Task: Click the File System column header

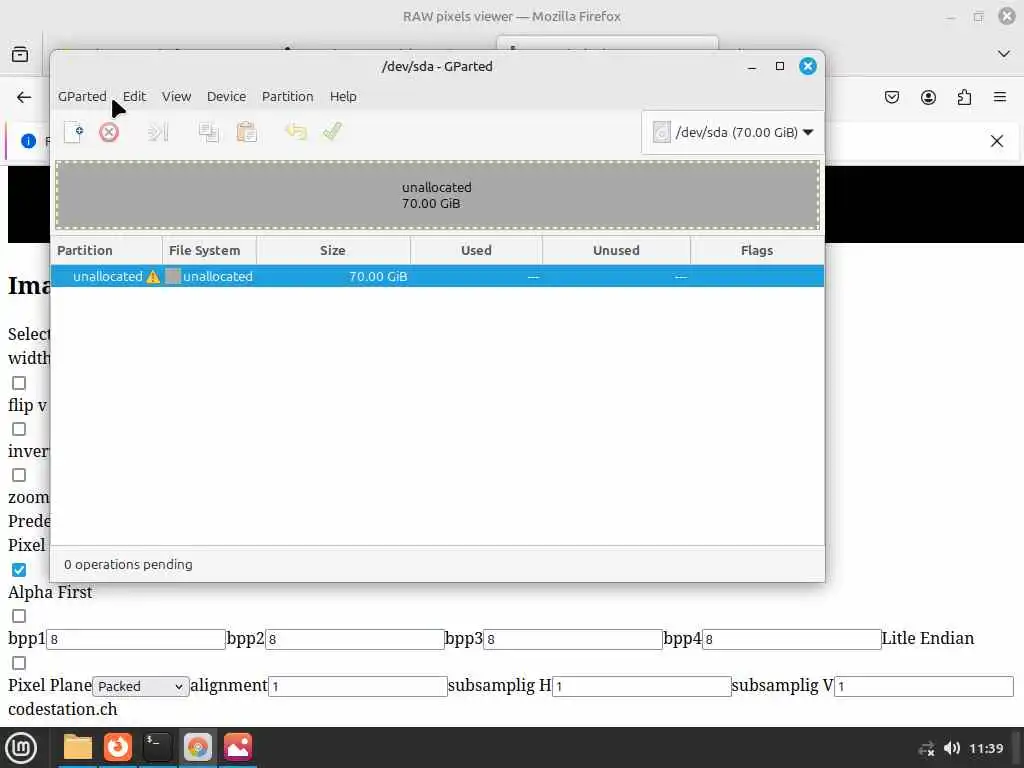Action: (x=209, y=250)
